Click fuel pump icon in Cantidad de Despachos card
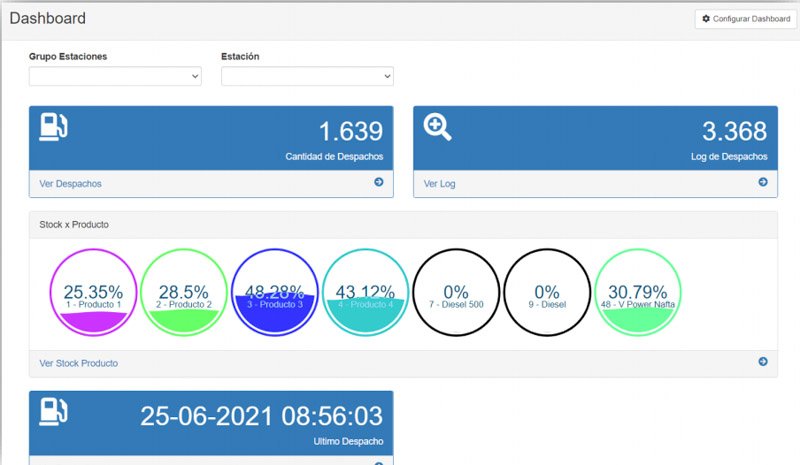This screenshot has width=800, height=465. [54, 127]
